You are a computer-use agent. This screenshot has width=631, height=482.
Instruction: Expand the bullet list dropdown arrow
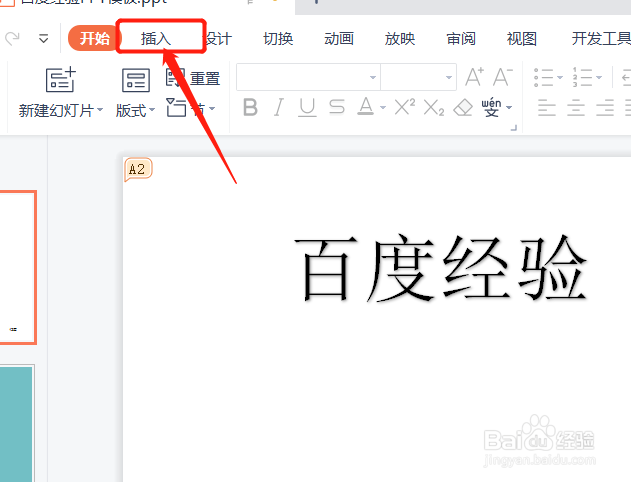[x=560, y=77]
